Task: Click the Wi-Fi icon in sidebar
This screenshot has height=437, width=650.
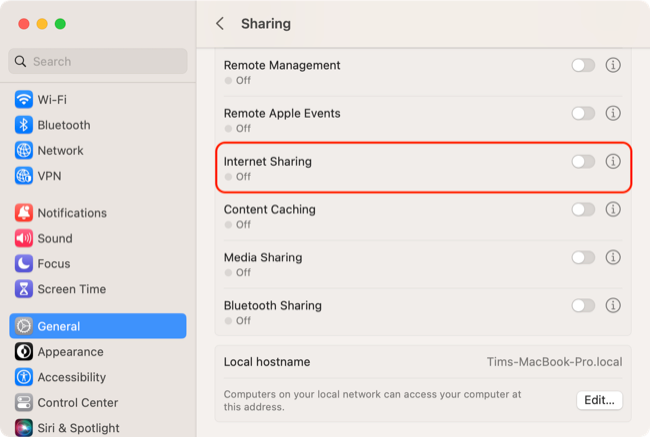Action: click(24, 100)
